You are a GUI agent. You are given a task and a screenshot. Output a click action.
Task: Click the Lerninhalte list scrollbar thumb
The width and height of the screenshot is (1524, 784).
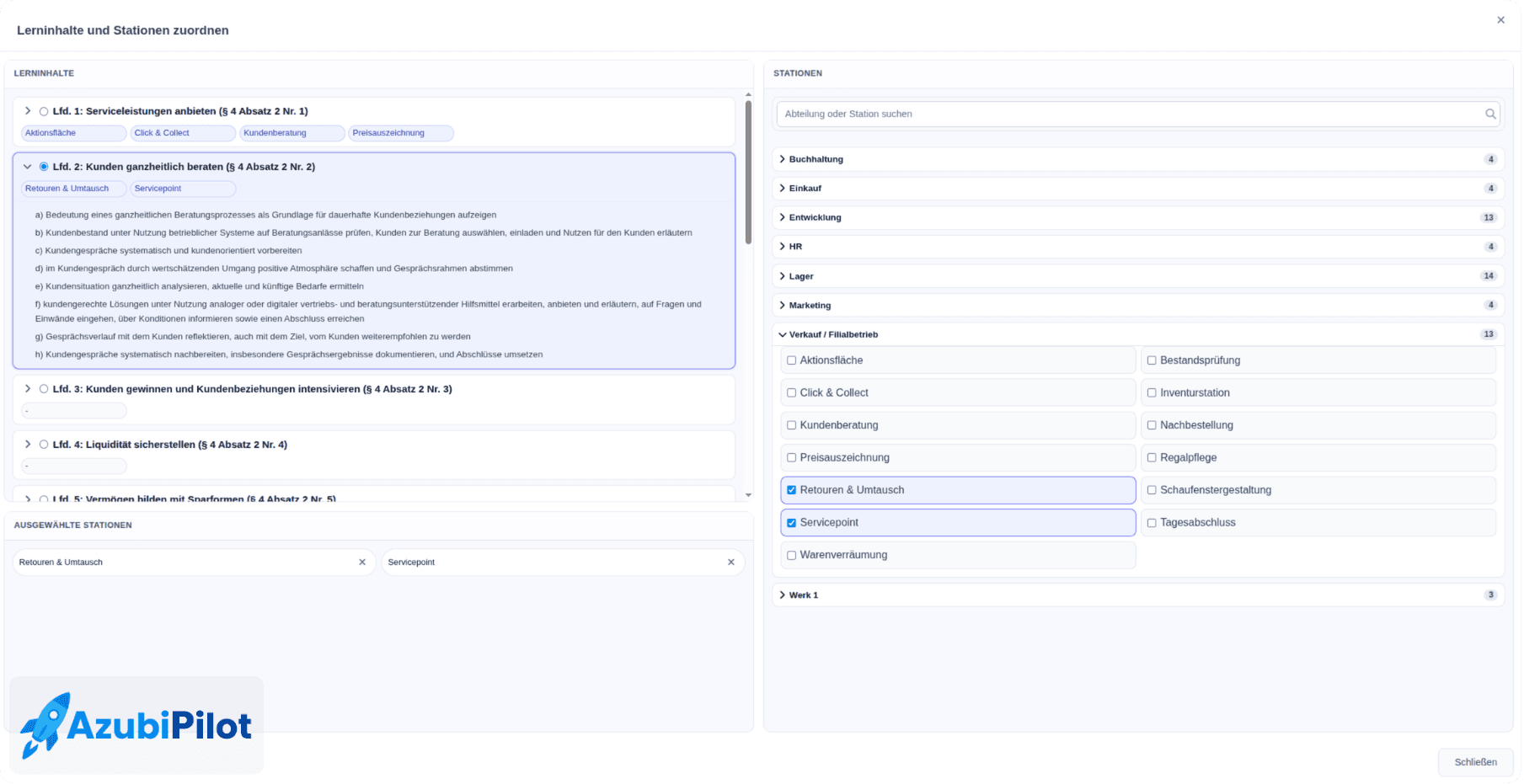(x=748, y=173)
